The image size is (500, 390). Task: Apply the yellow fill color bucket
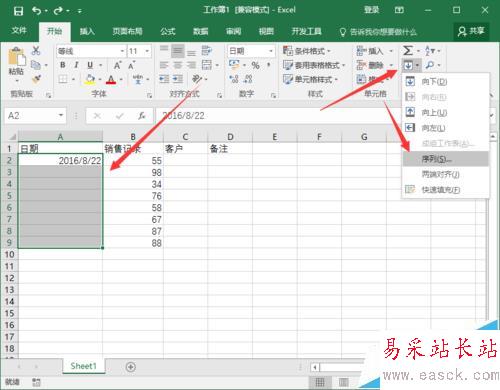pyautogui.click(x=90, y=79)
